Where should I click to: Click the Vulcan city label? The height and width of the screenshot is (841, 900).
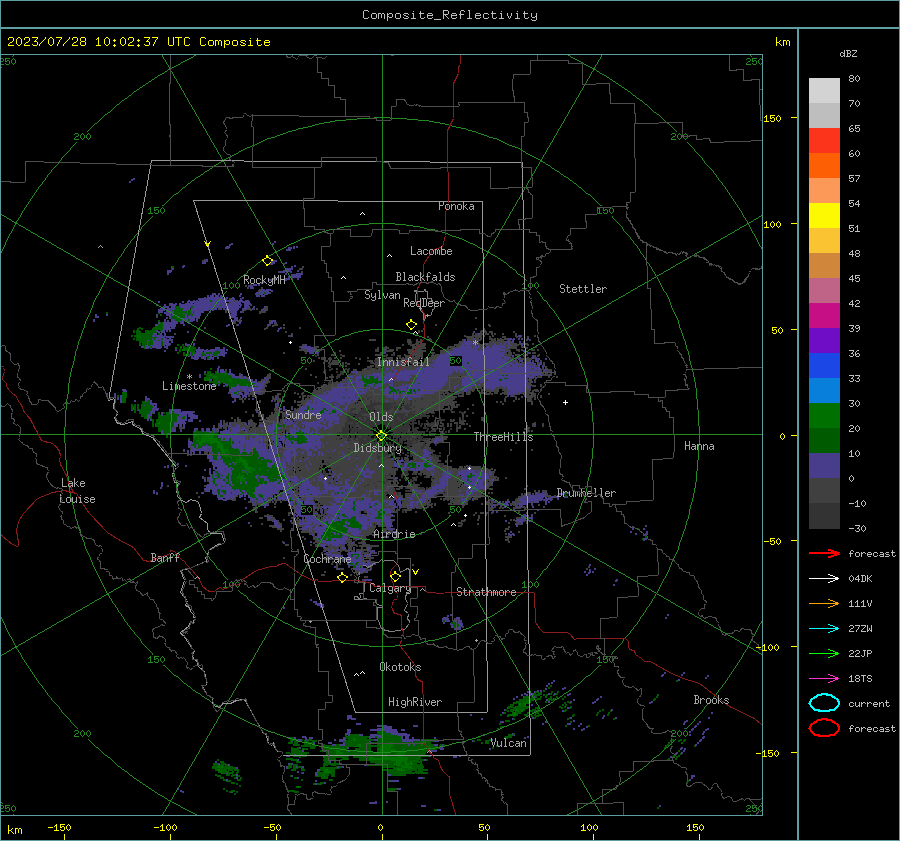[x=509, y=743]
